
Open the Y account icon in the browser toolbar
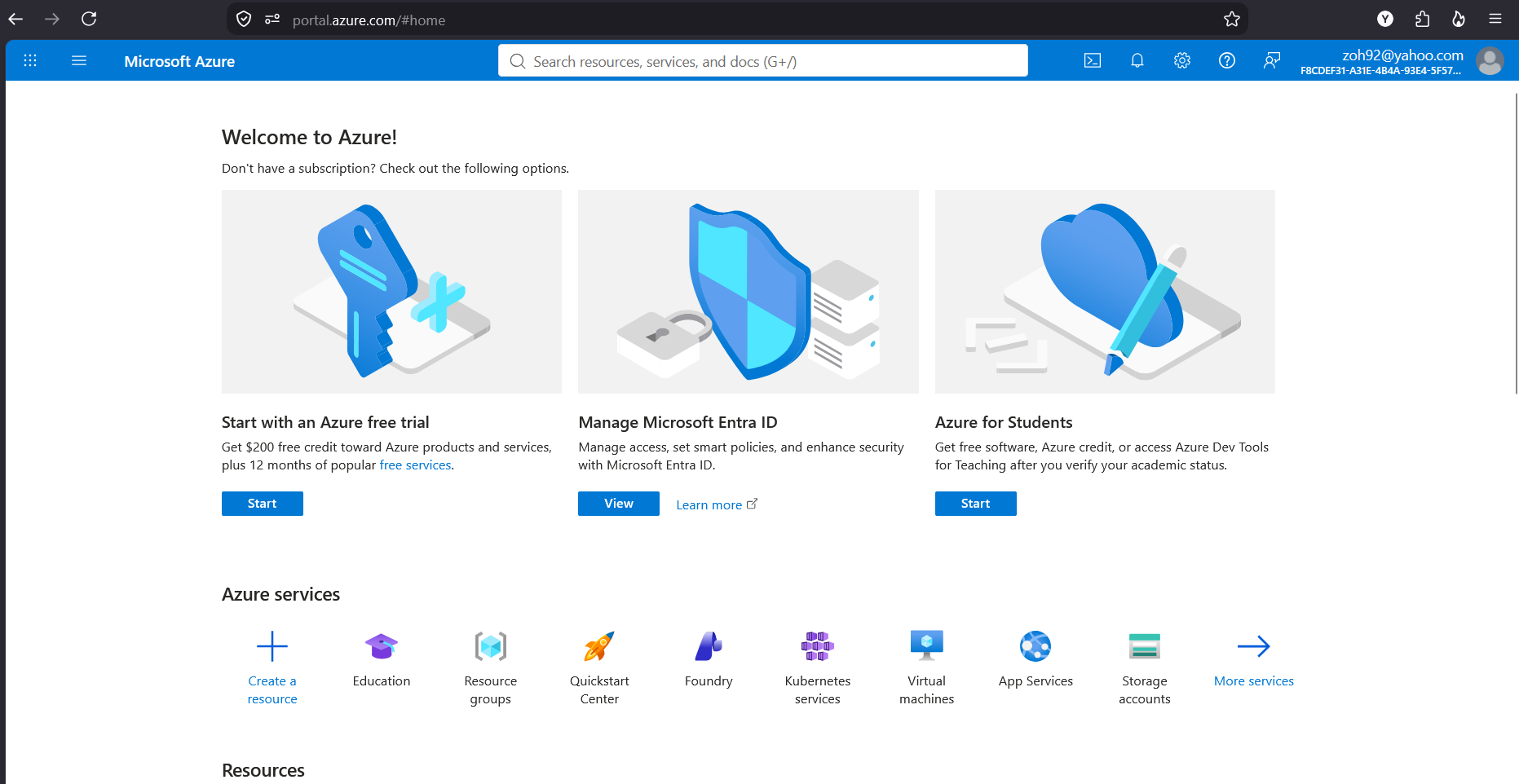click(1385, 19)
